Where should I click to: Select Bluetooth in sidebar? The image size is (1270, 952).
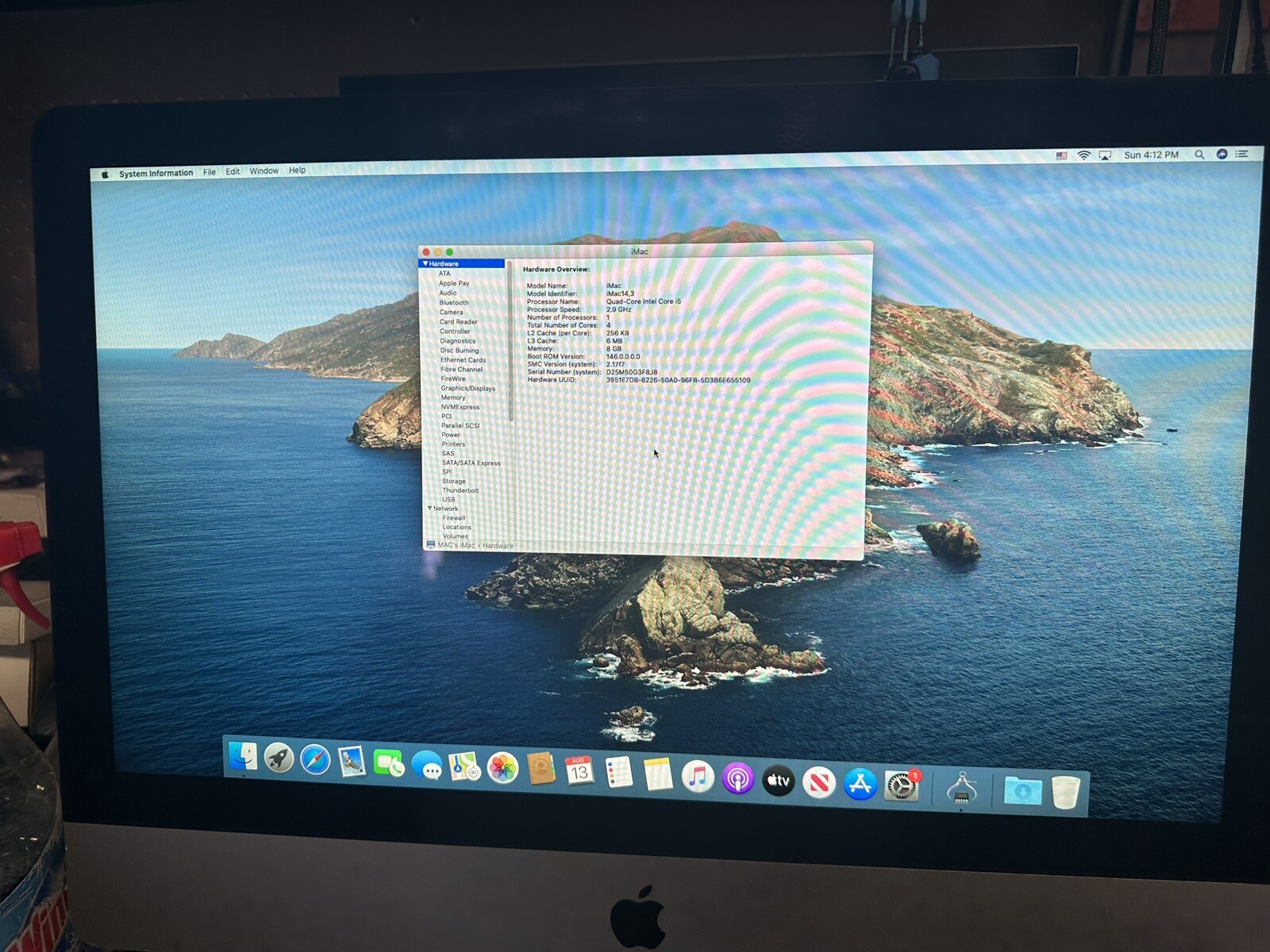[454, 302]
